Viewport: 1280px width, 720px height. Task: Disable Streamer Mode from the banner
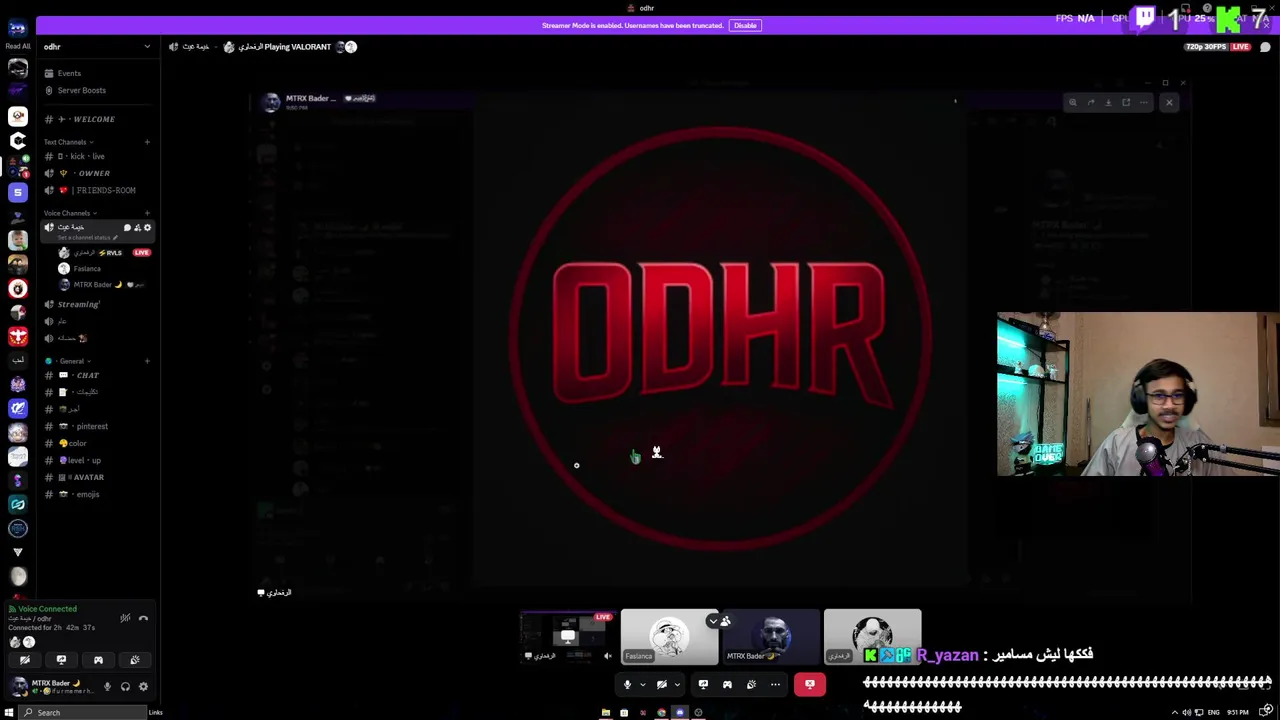pyautogui.click(x=745, y=25)
